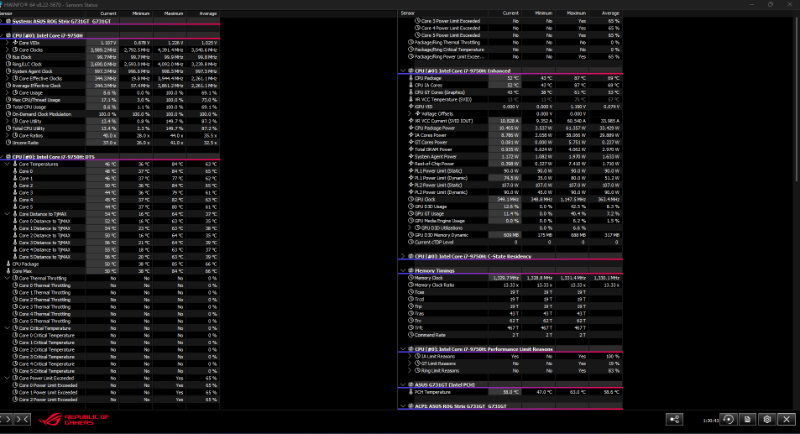This screenshot has height=434, width=800.
Task: Click thermometer icon of CPU GT Cores (Graphics)
Action: tap(411, 92)
